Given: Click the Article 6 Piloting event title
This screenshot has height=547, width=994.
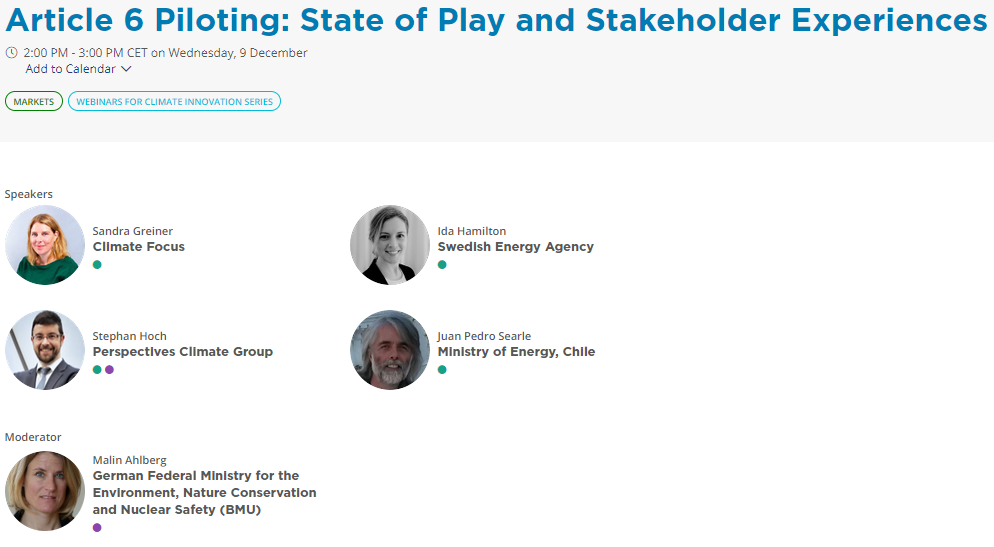Looking at the screenshot, I should pos(496,20).
